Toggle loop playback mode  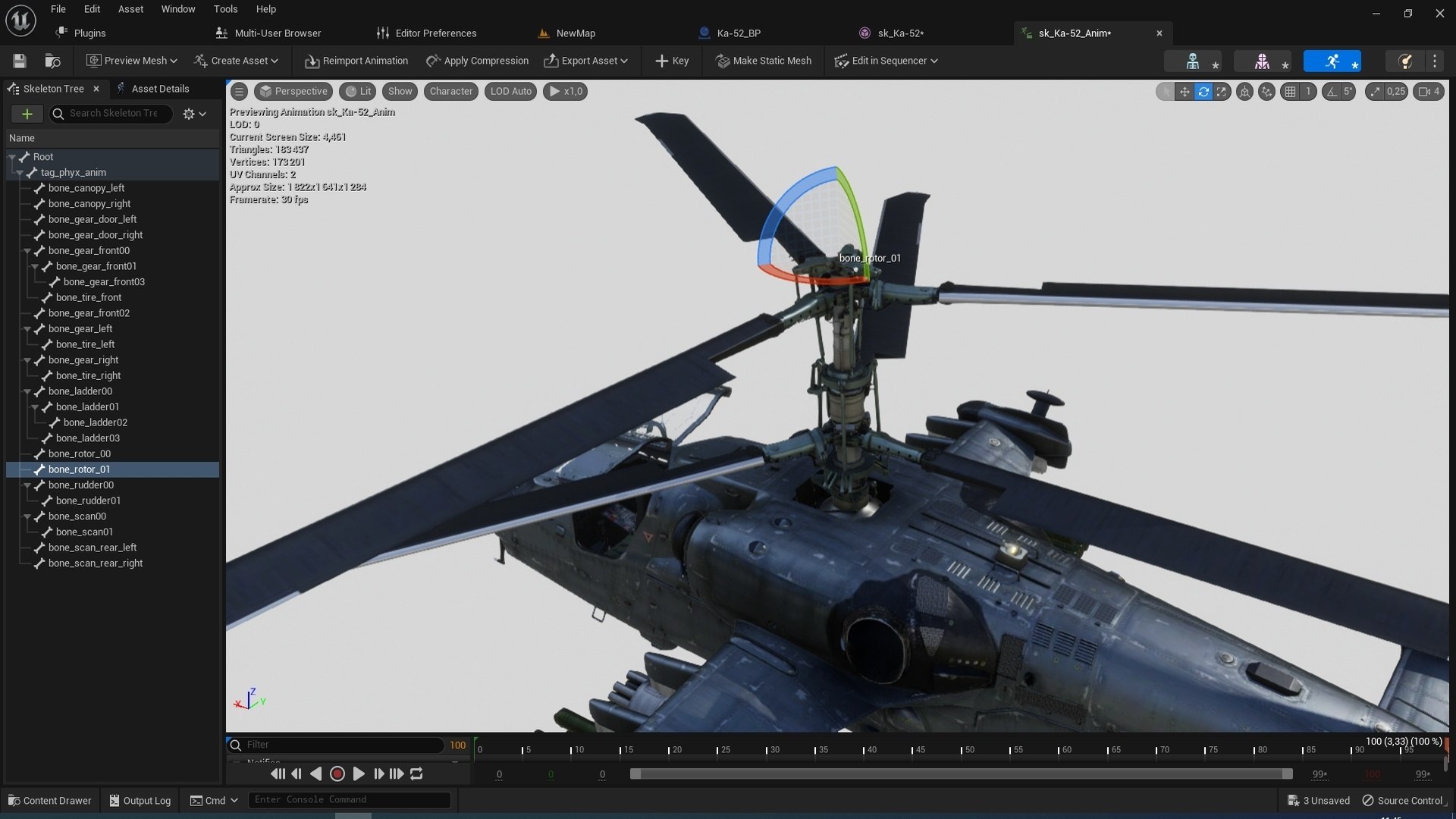(416, 773)
